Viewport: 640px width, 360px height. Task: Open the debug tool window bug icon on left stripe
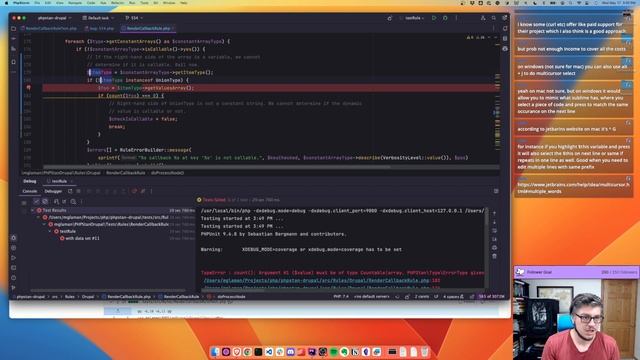point(13,238)
